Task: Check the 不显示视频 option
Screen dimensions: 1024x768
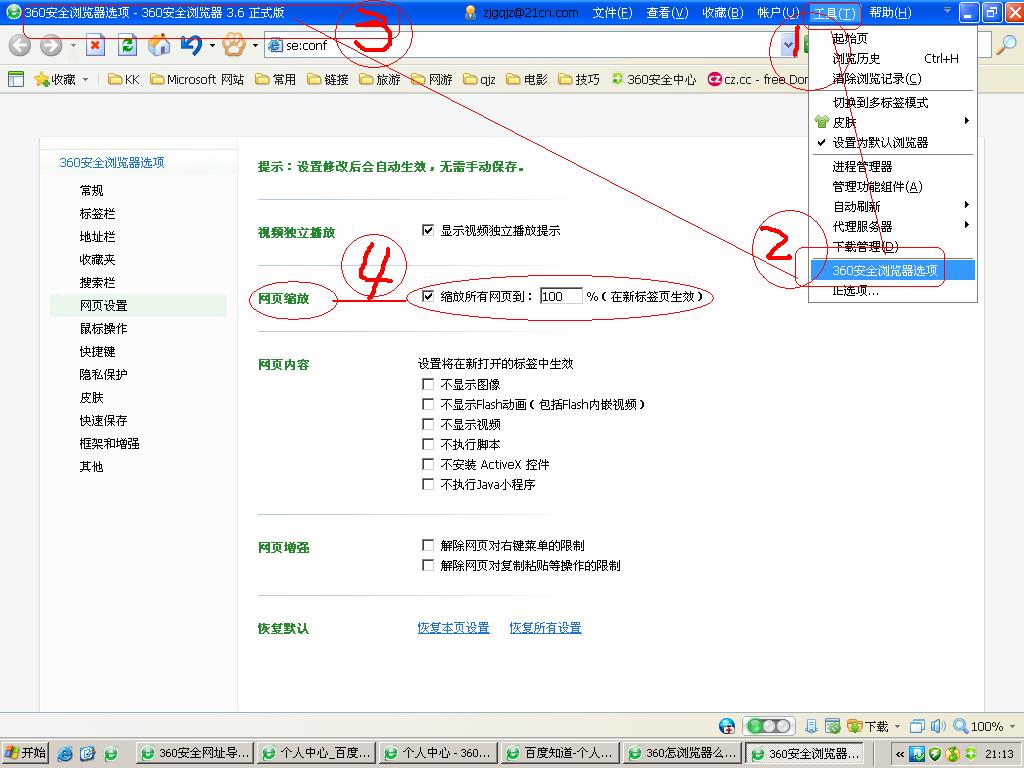Action: coord(428,424)
